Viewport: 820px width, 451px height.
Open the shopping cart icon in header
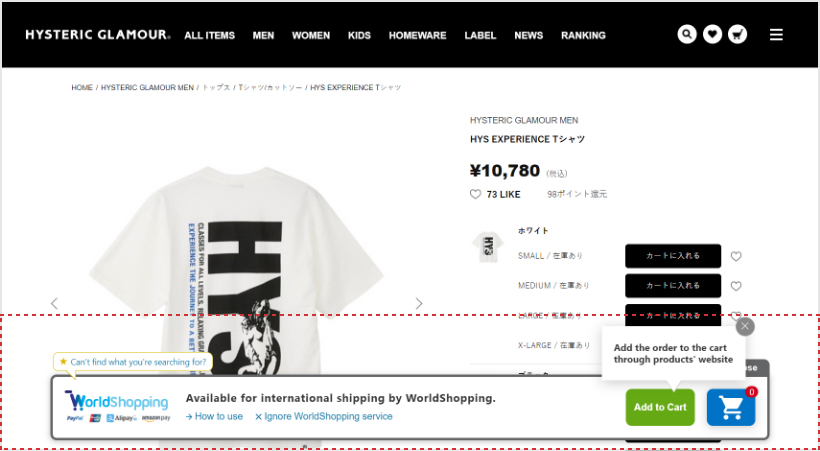[x=737, y=35]
